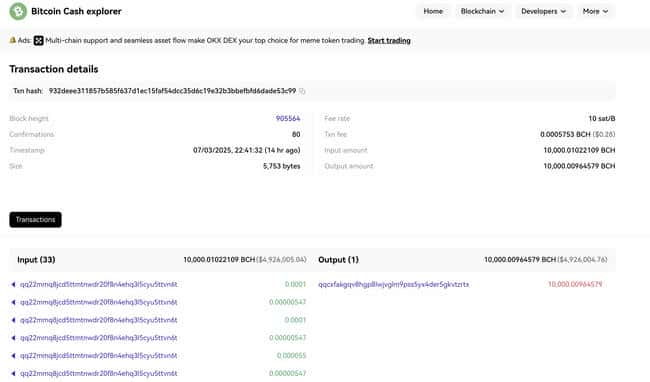Select the transaction hash text
650x382 pixels.
point(172,91)
